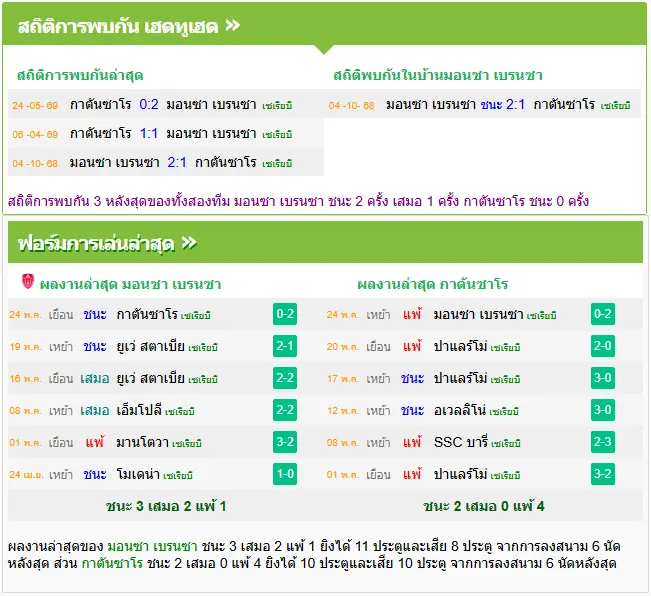
Task: Click the อเวลลิโน่ opponent name
Action: [x=460, y=410]
